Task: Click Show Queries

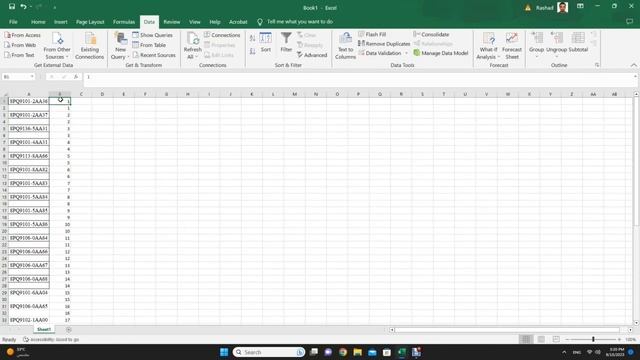Action: click(152, 35)
